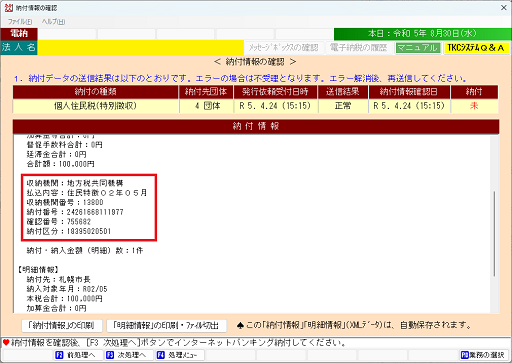The width and height of the screenshot is (512, 363).
Task: Click the 本日:令和5年8月30日(水) date banner
Action: 422,34
